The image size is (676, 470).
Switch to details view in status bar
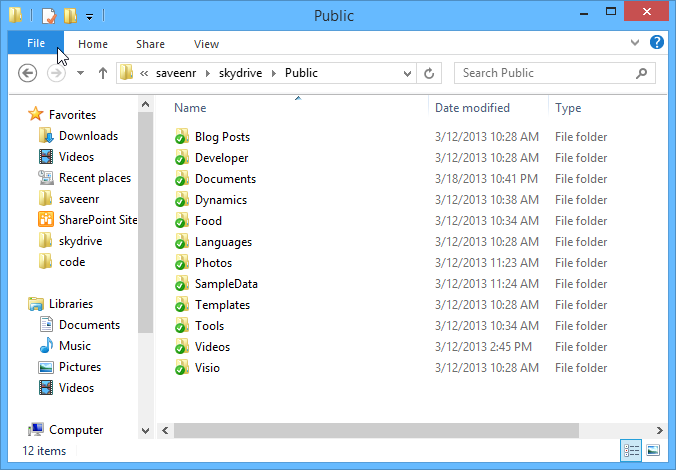click(x=632, y=451)
